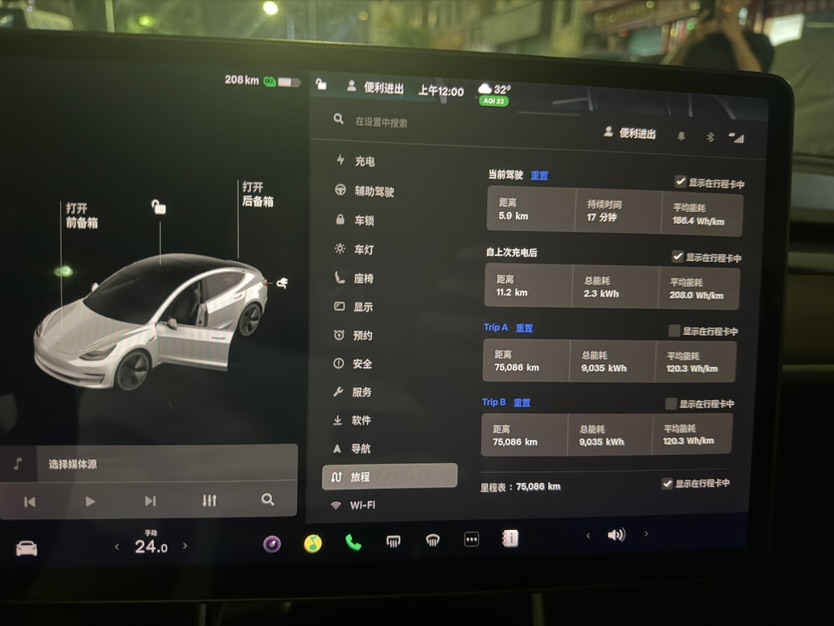834x626 pixels.
Task: Uncheck 显示在行程卡中 for 当前驾驶
Action: pos(680,181)
